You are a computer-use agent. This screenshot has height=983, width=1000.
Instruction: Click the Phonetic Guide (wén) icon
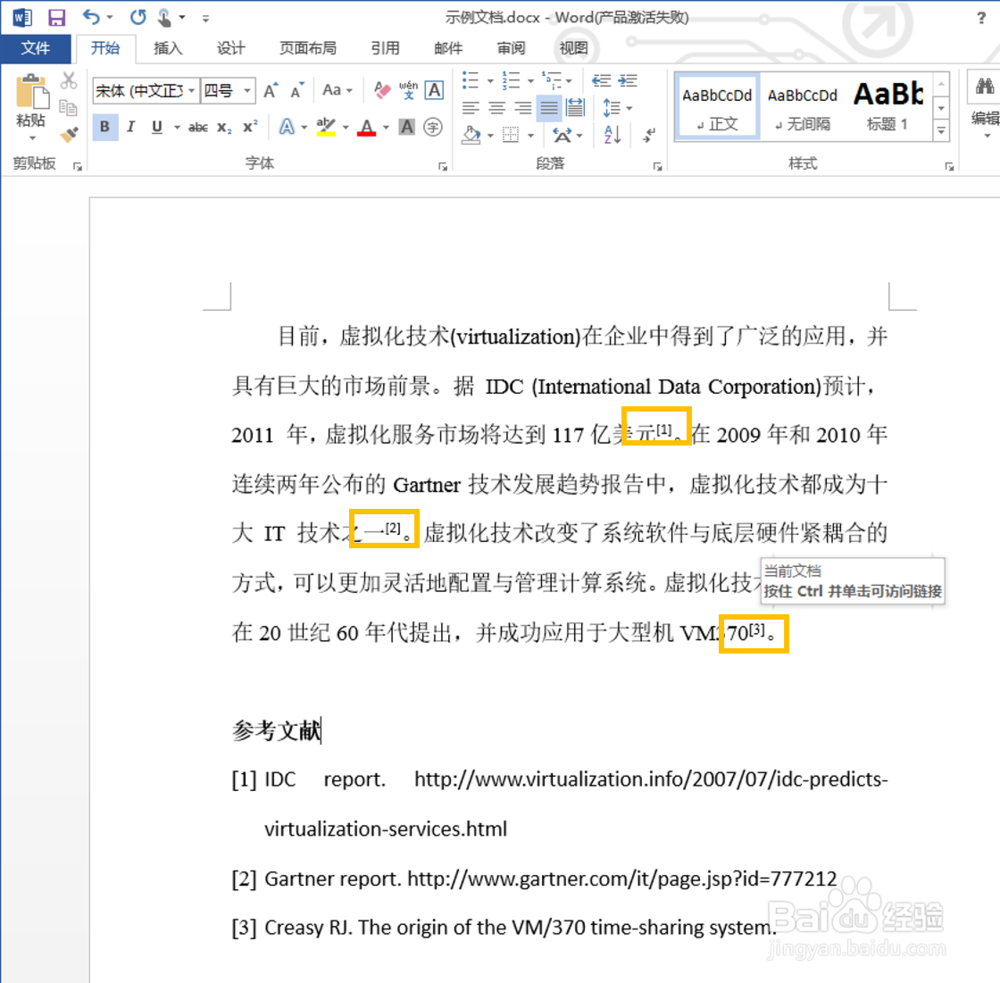[x=408, y=91]
